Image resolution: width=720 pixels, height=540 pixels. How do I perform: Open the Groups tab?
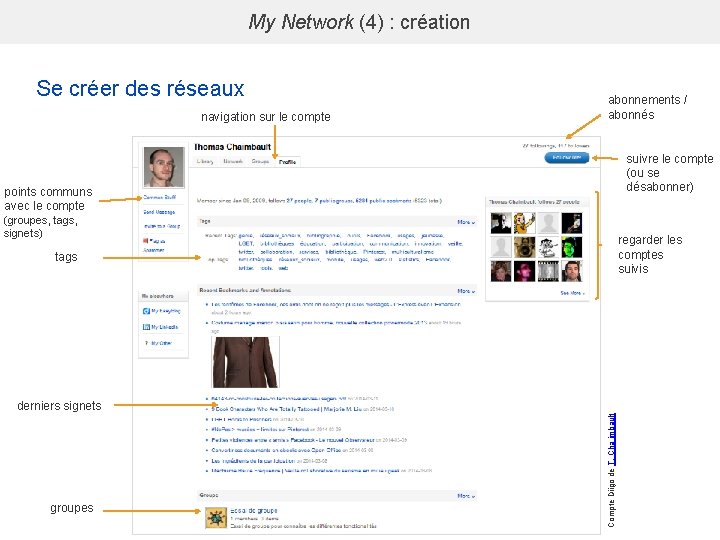260,162
